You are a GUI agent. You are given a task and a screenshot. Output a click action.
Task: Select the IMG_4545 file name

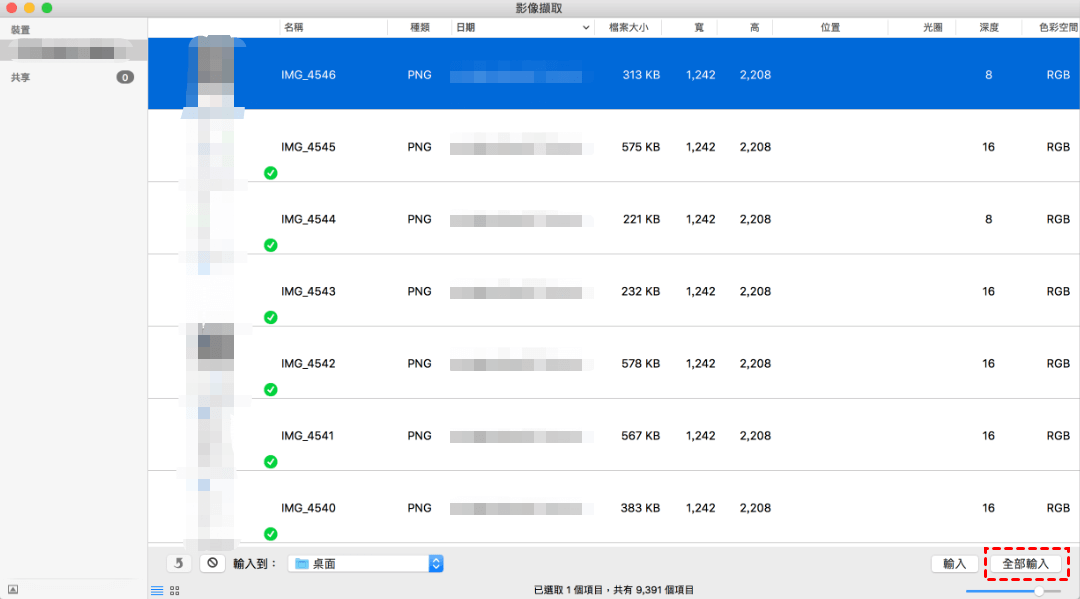(x=308, y=147)
